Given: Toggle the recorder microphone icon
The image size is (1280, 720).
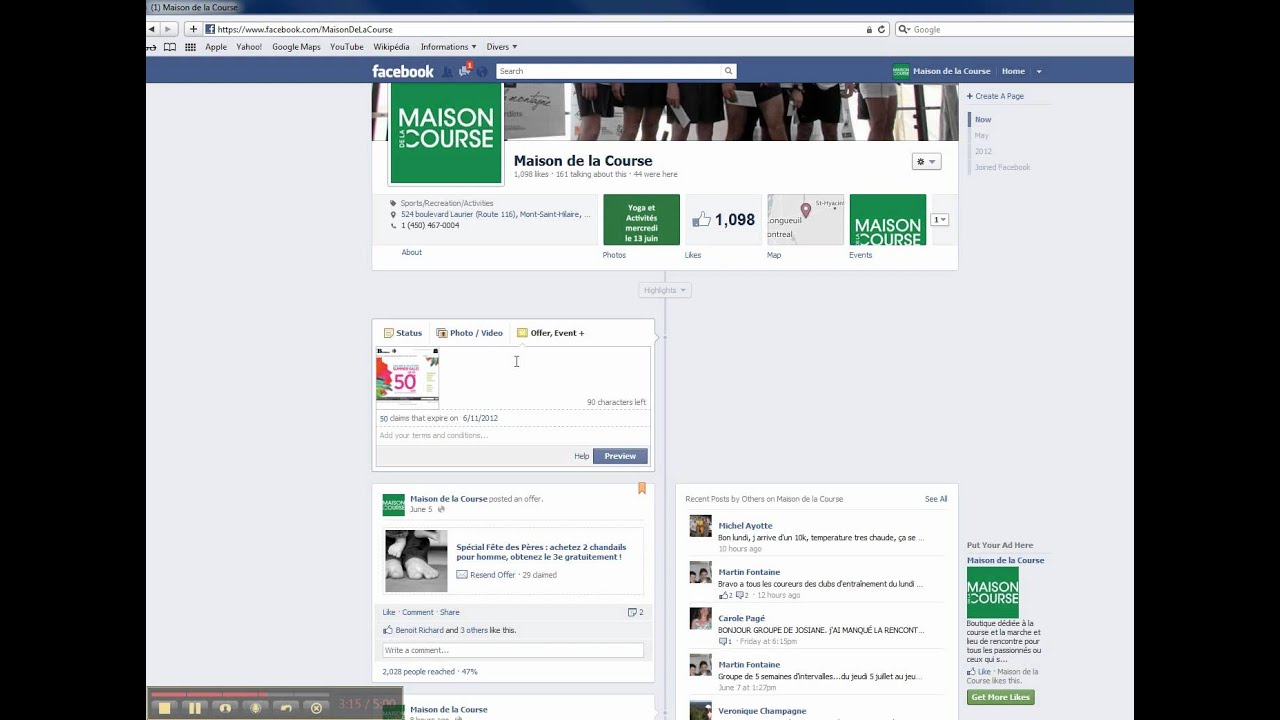Looking at the screenshot, I should (x=256, y=708).
